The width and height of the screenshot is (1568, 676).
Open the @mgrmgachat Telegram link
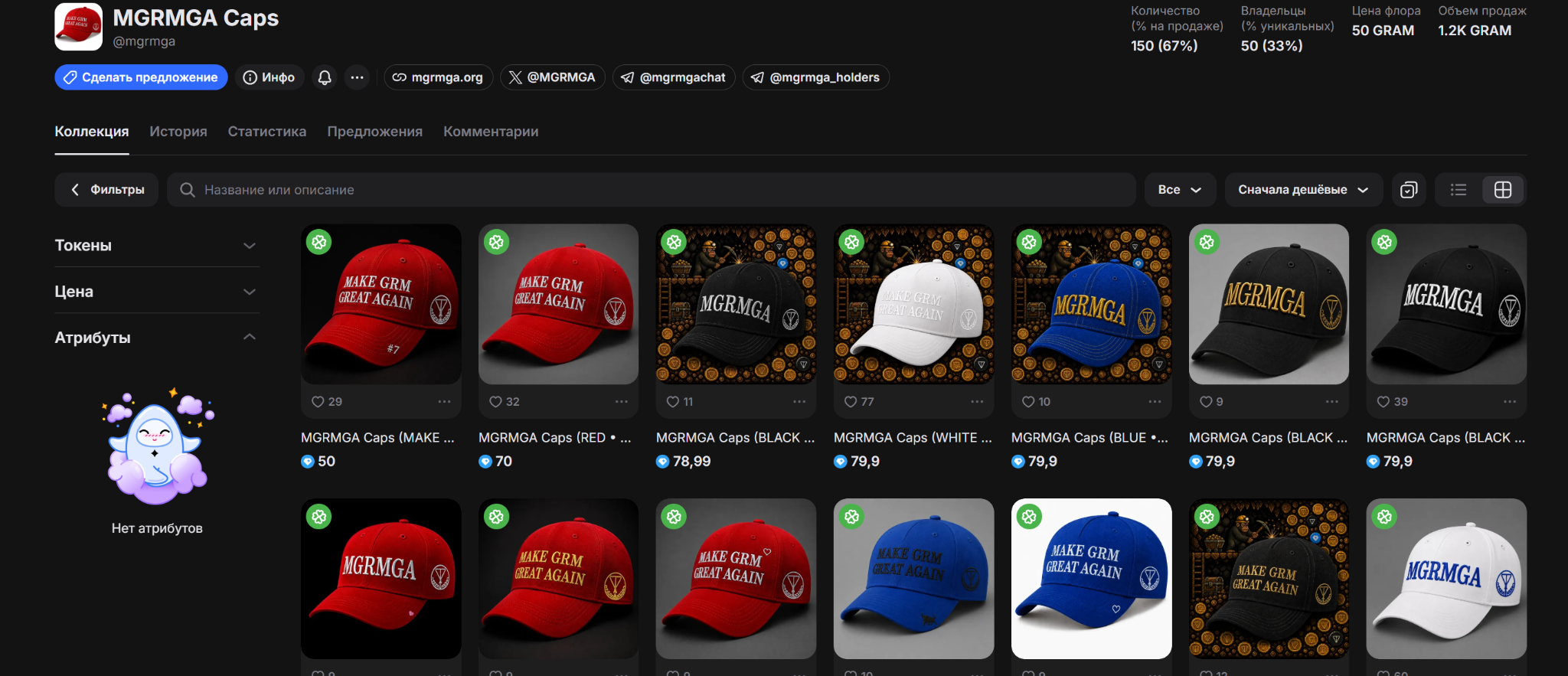coord(674,77)
